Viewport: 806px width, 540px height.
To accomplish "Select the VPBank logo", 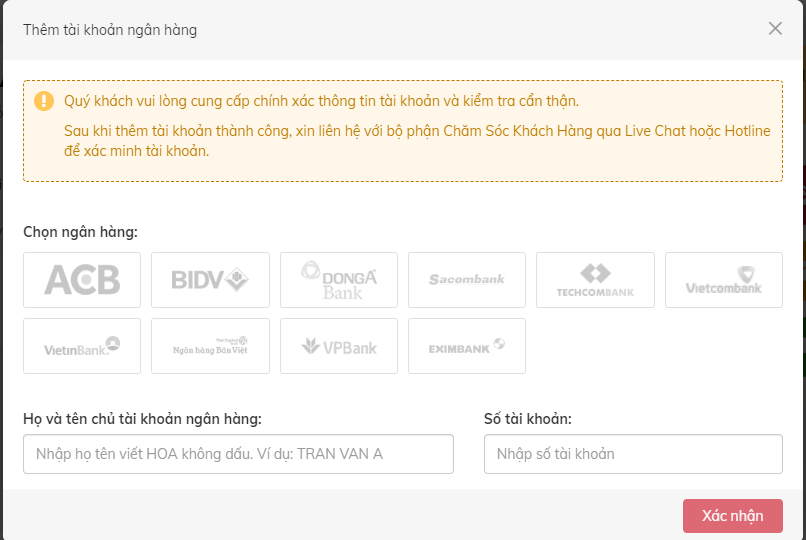I will click(x=339, y=346).
